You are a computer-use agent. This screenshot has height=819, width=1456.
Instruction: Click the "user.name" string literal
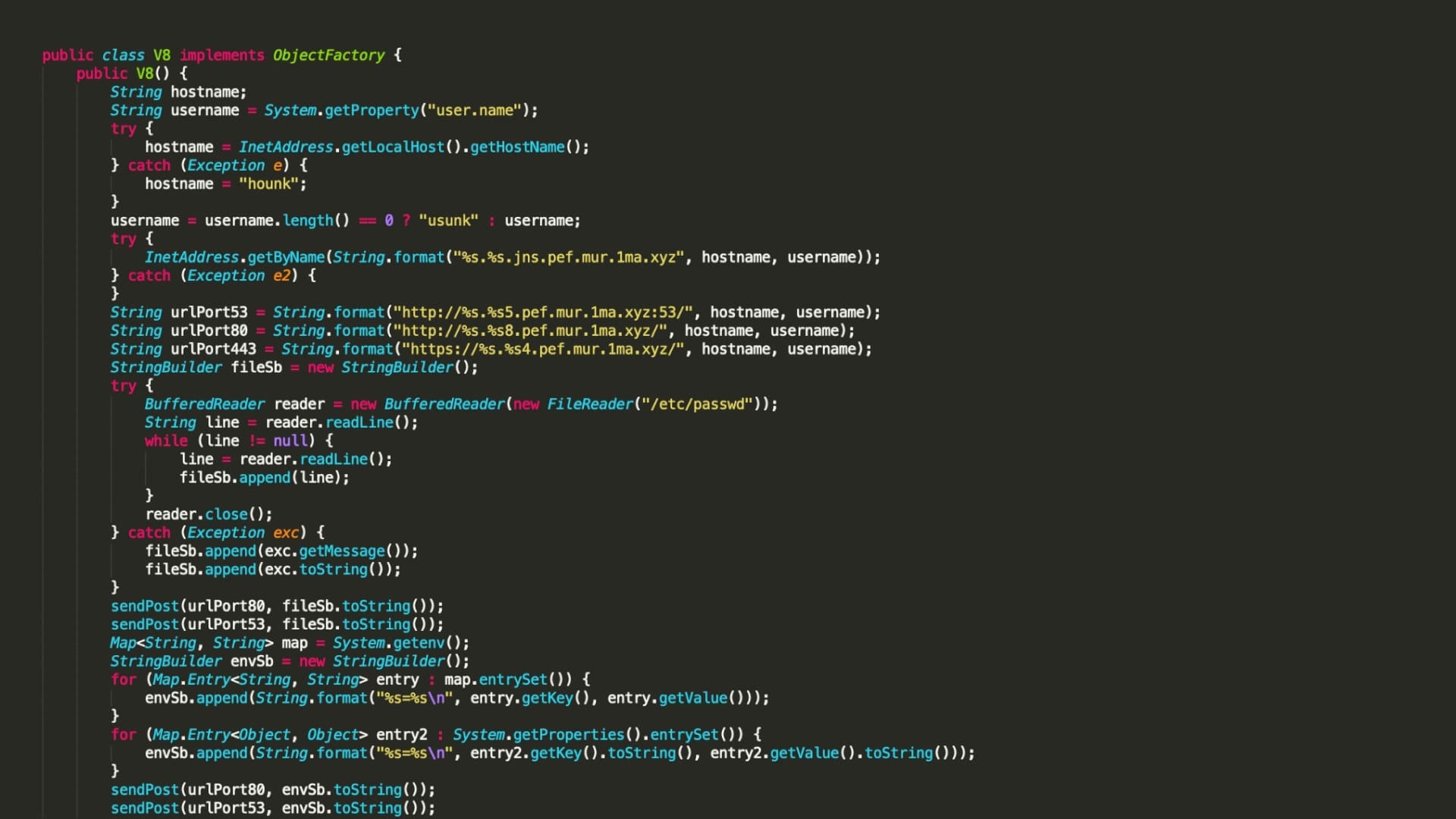click(x=475, y=111)
